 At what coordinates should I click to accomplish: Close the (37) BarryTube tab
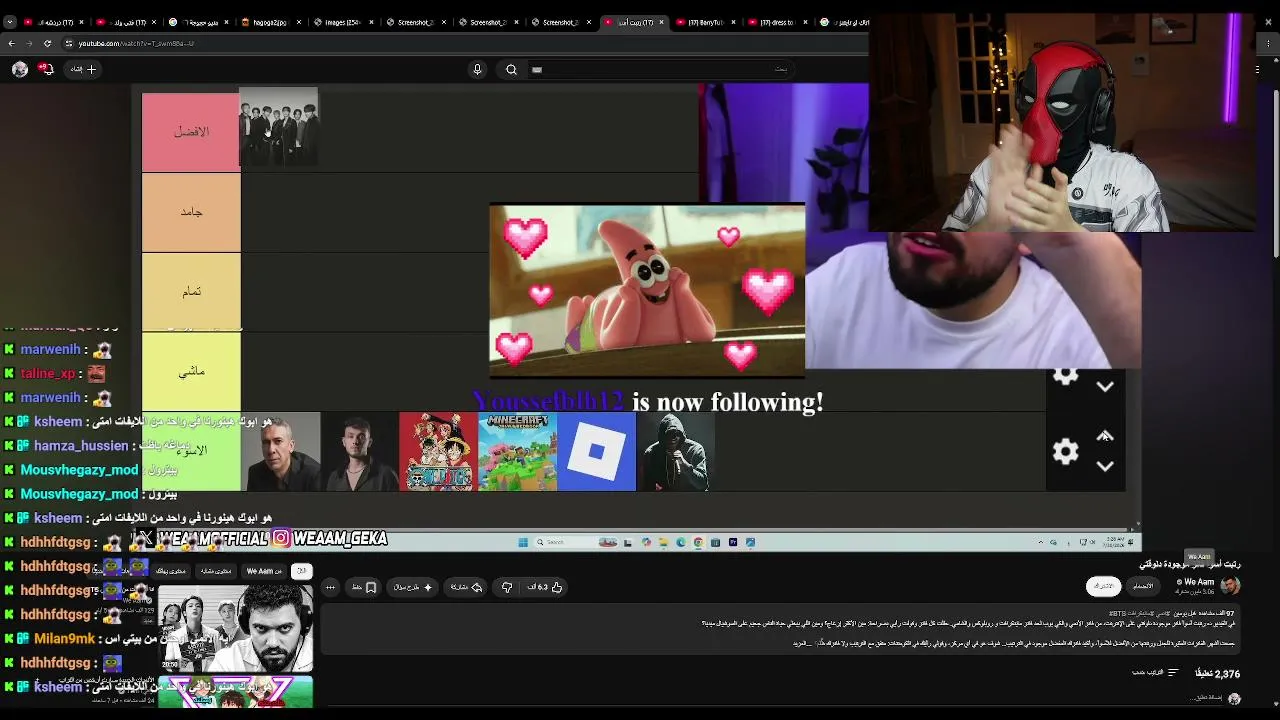734,22
